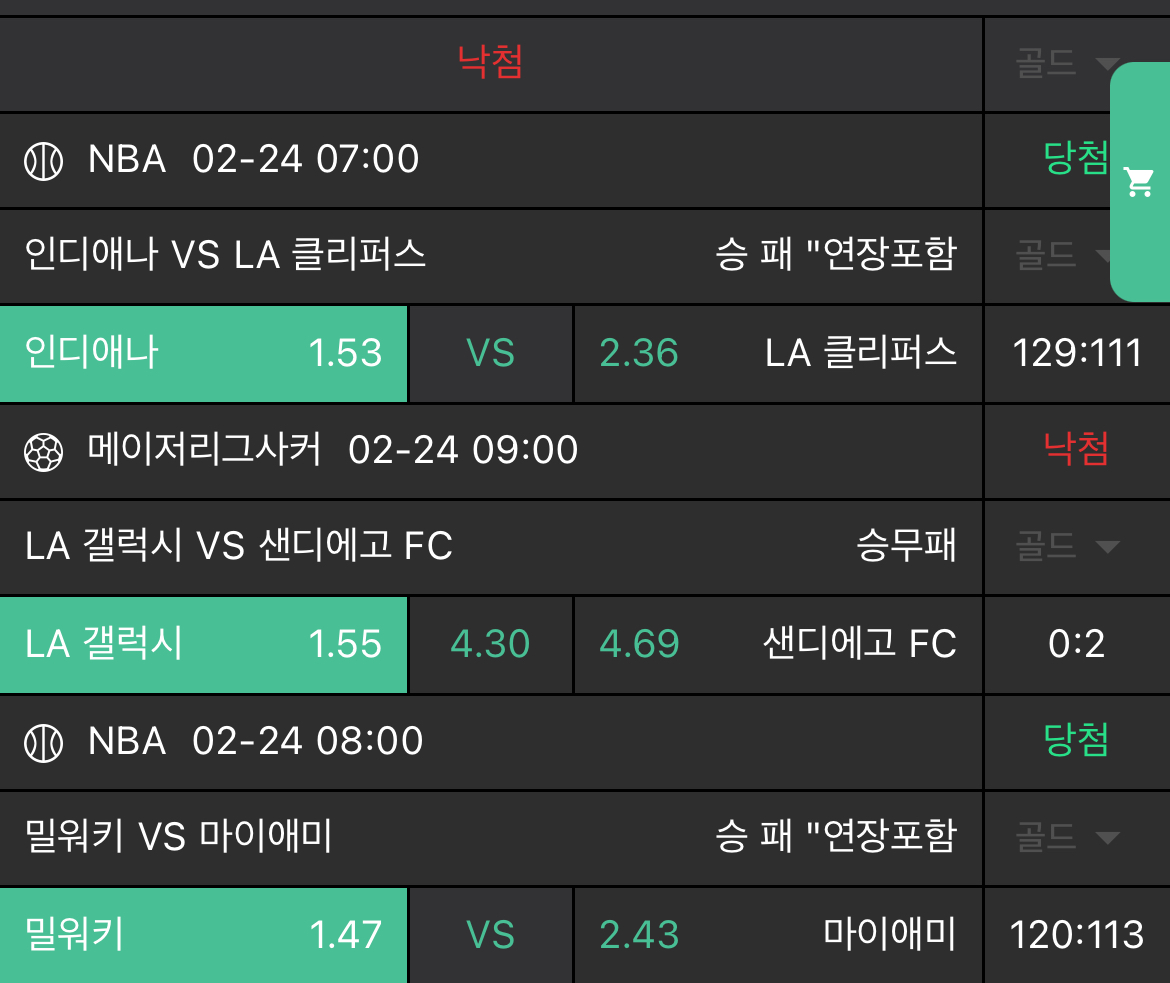Pick draw odds 4.30

pyautogui.click(x=490, y=644)
